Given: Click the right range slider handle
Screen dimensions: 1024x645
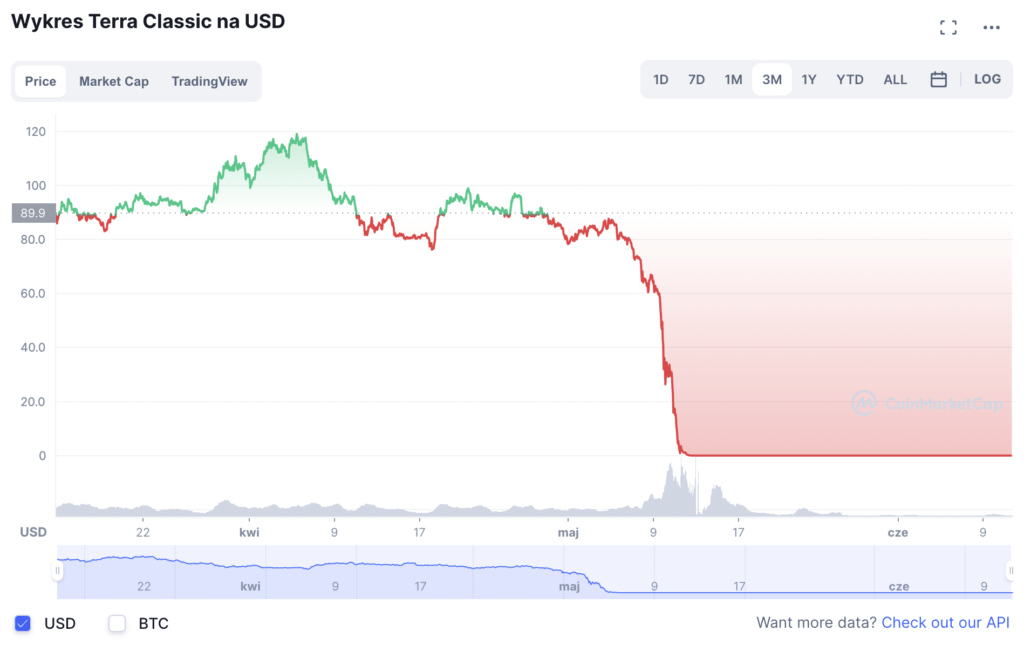Looking at the screenshot, I should [x=1008, y=571].
